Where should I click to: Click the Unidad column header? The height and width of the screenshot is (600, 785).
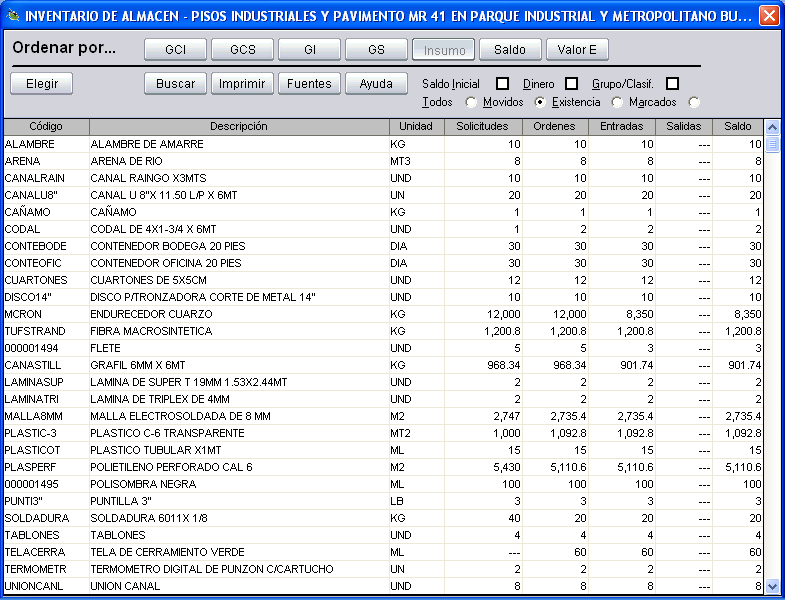tap(416, 127)
